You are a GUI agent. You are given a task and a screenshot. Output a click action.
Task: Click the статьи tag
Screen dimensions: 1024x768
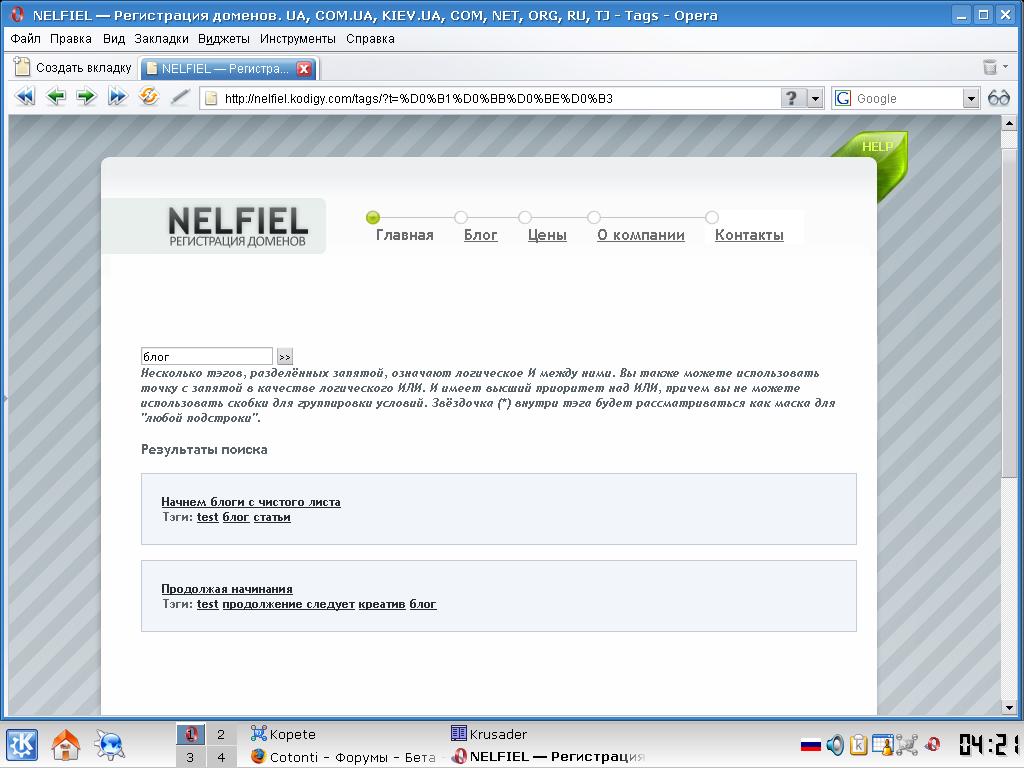click(272, 517)
